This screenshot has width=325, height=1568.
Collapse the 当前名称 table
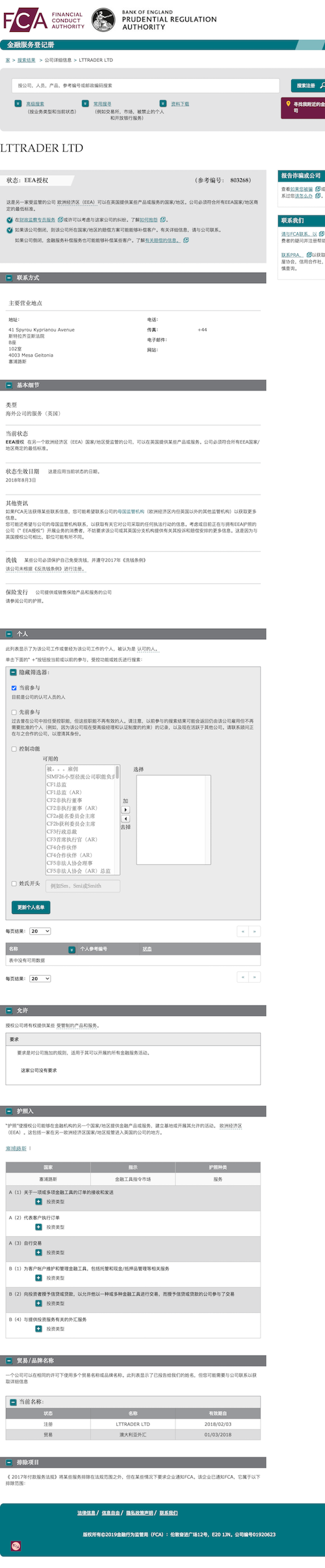coord(13,1402)
